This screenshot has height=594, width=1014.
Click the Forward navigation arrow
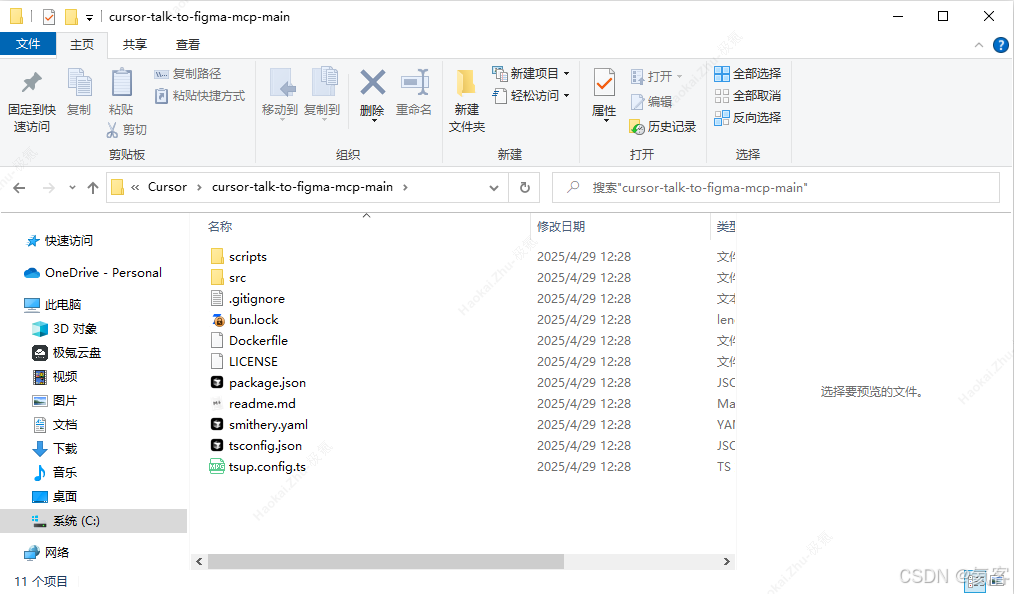coord(49,187)
